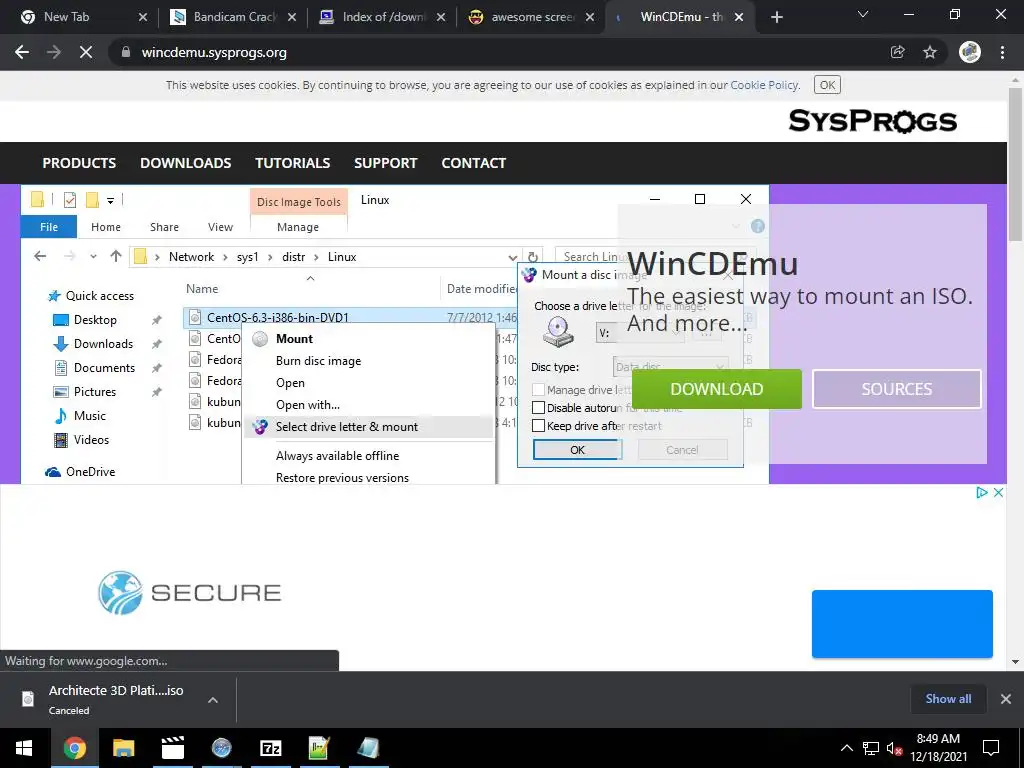Open Chrome three-dot menu
The image size is (1024, 768).
click(1002, 52)
